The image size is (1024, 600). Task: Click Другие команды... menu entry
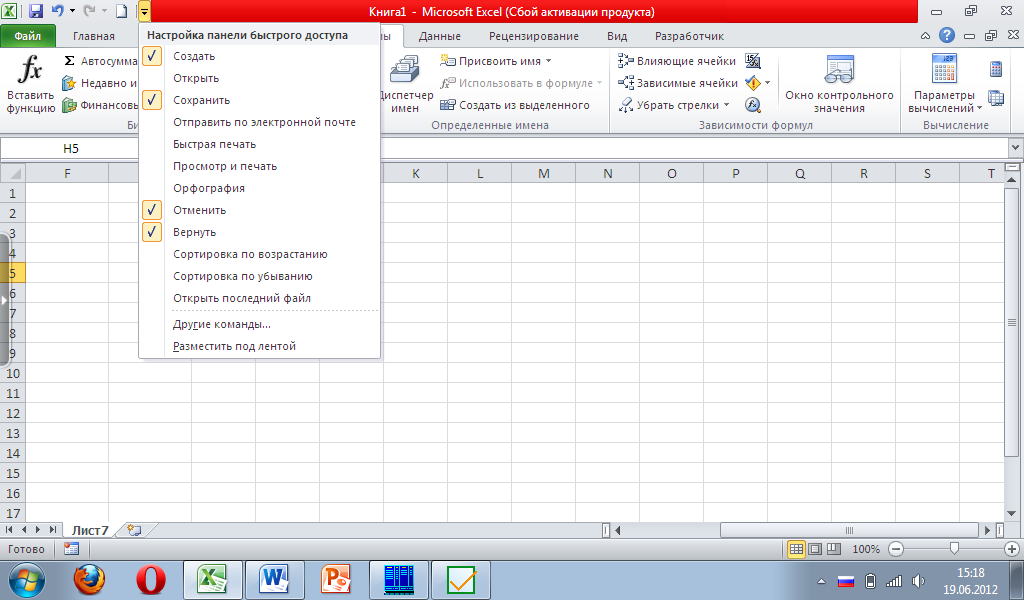pyautogui.click(x=259, y=324)
